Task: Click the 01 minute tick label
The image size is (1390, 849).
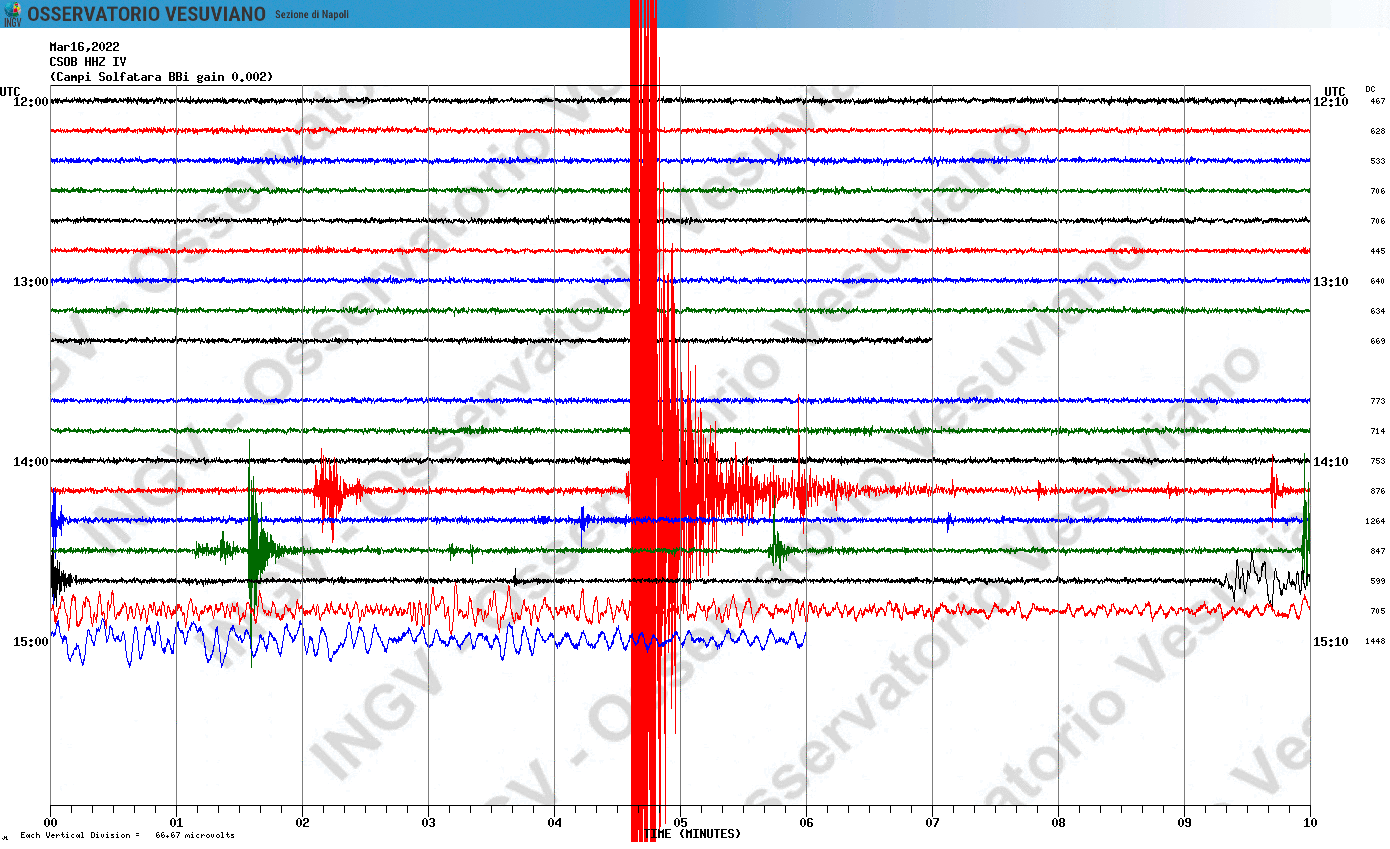Action: 176,823
